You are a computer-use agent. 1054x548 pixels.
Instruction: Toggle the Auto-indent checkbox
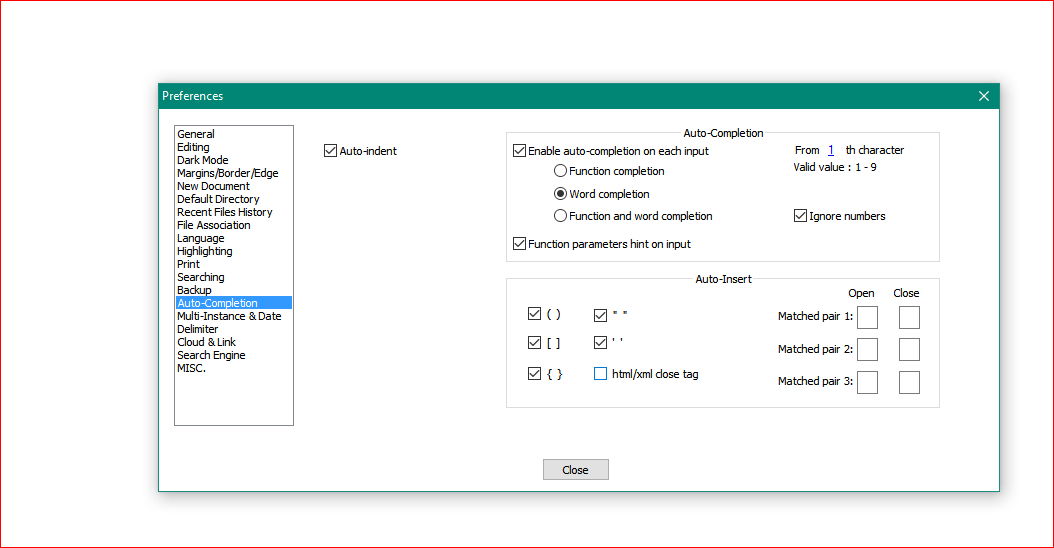(x=330, y=151)
